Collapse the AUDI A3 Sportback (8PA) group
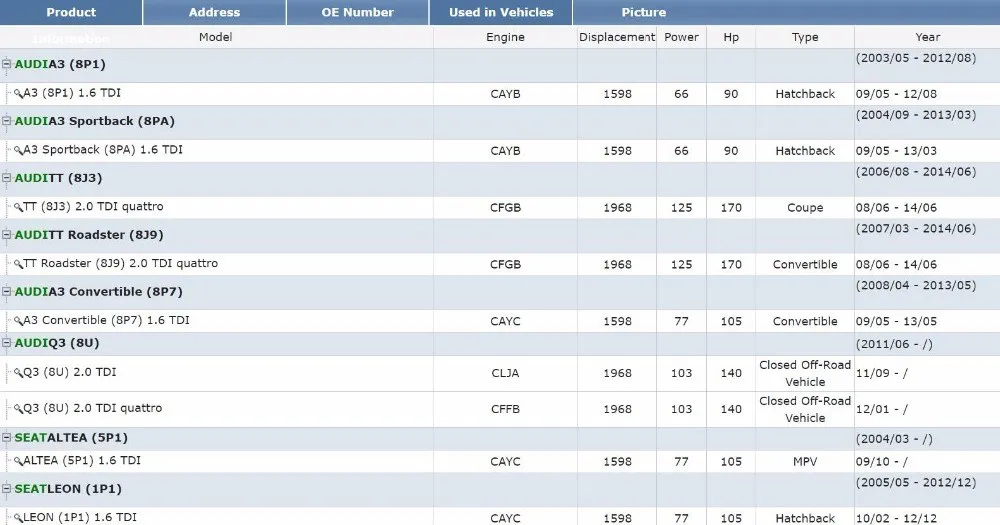The image size is (1000, 525). point(6,121)
